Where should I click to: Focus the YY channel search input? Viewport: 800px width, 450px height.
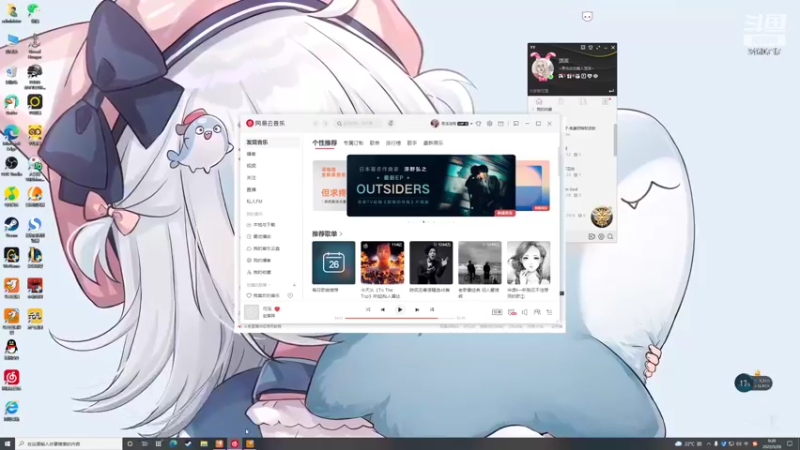(x=566, y=91)
